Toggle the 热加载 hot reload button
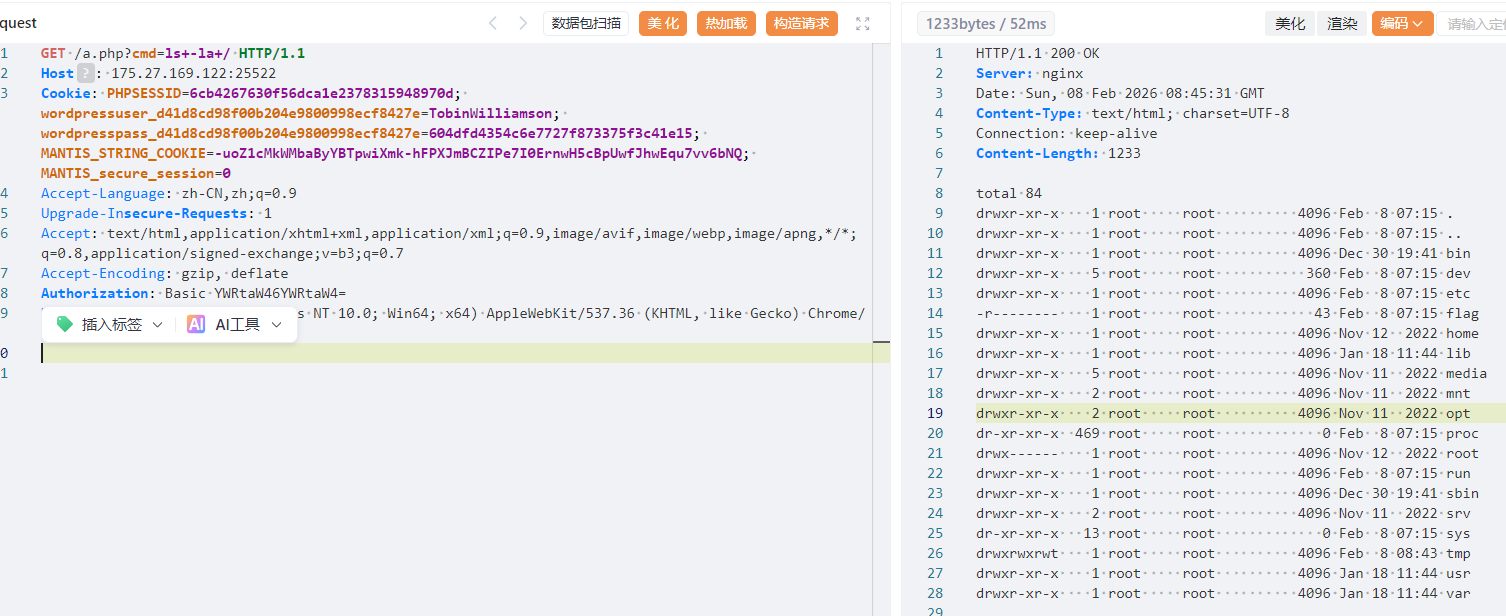Screen dimensions: 1506x616 point(726,24)
